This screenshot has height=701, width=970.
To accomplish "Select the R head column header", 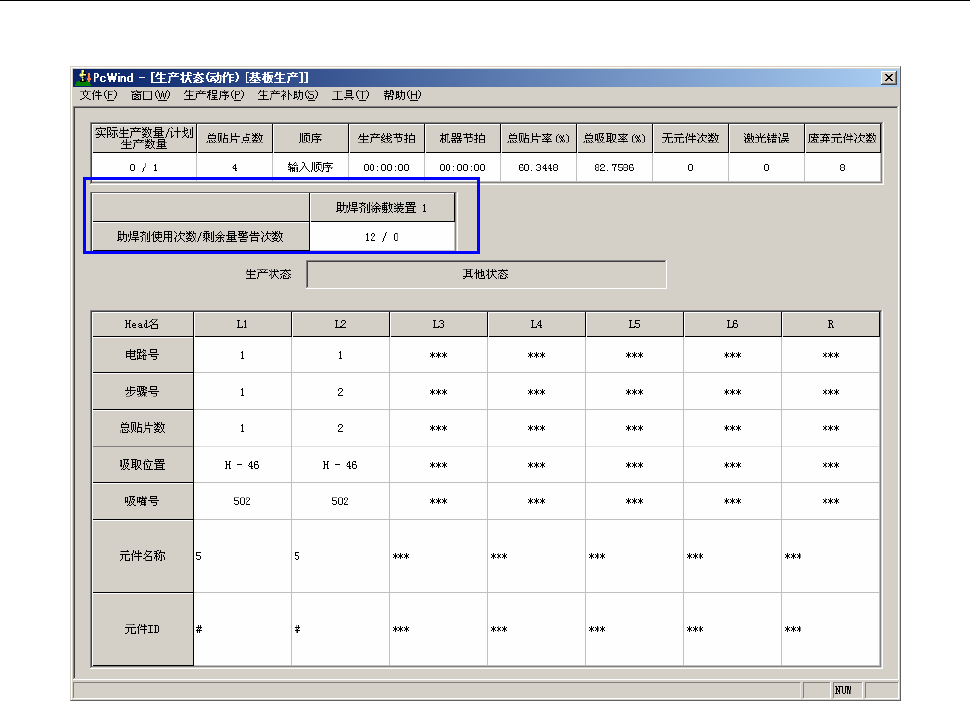I will tap(830, 325).
